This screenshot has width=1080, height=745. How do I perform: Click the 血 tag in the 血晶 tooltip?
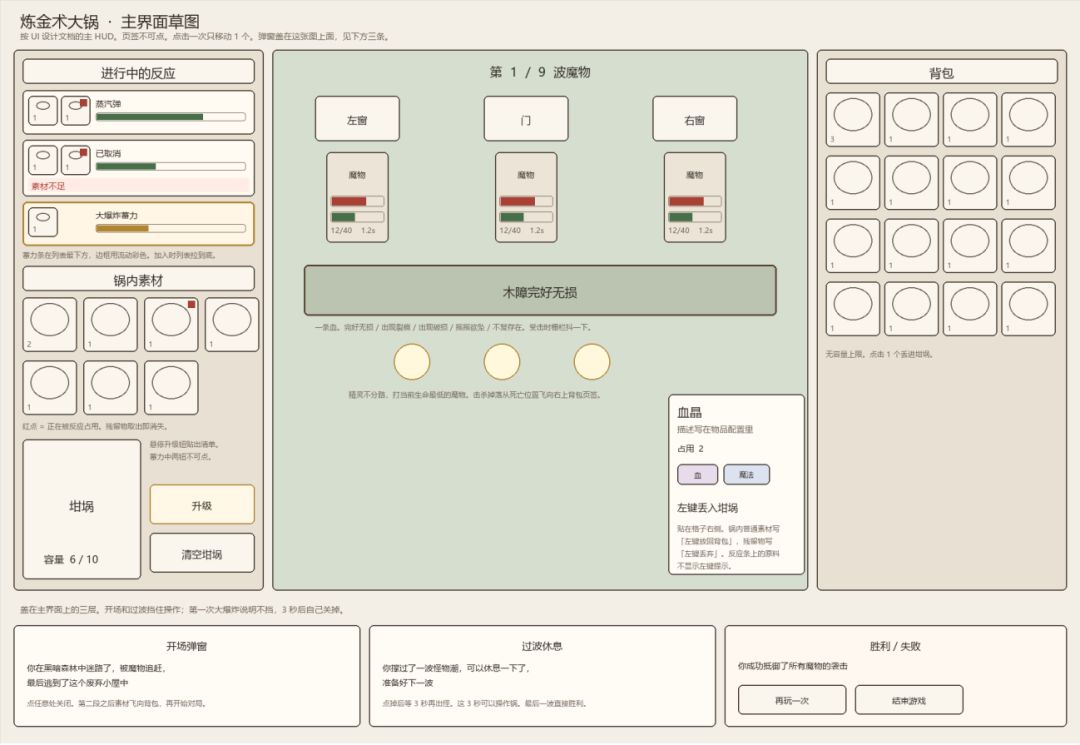(x=698, y=474)
